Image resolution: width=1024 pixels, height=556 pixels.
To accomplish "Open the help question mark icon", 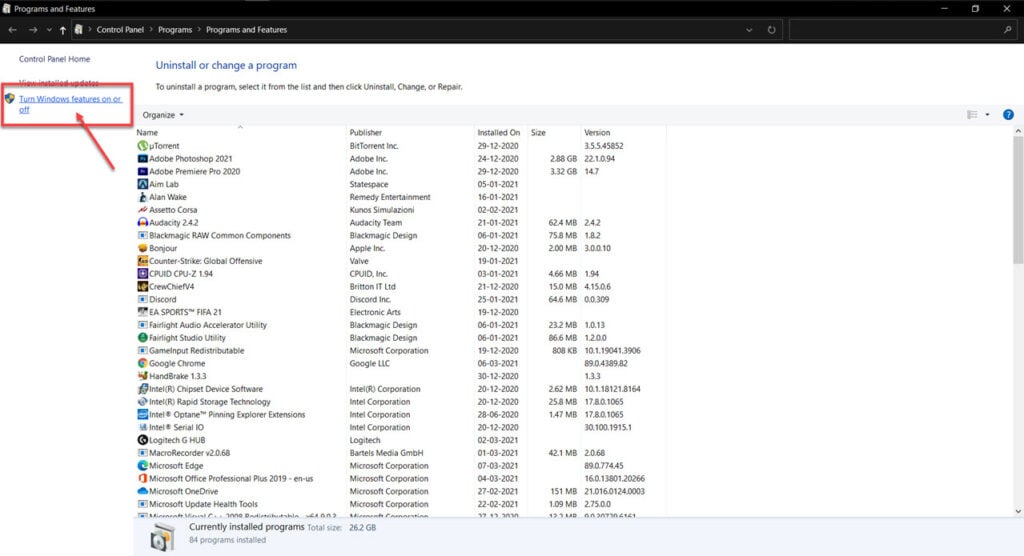I will [1008, 115].
